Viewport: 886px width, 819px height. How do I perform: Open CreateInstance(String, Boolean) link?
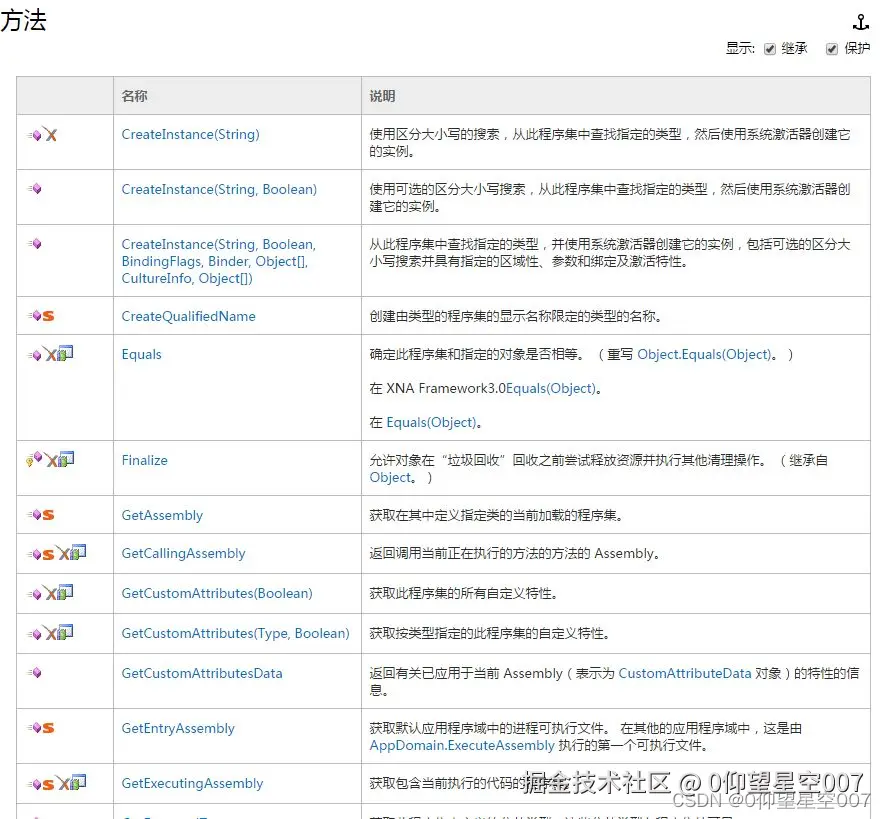coord(219,189)
